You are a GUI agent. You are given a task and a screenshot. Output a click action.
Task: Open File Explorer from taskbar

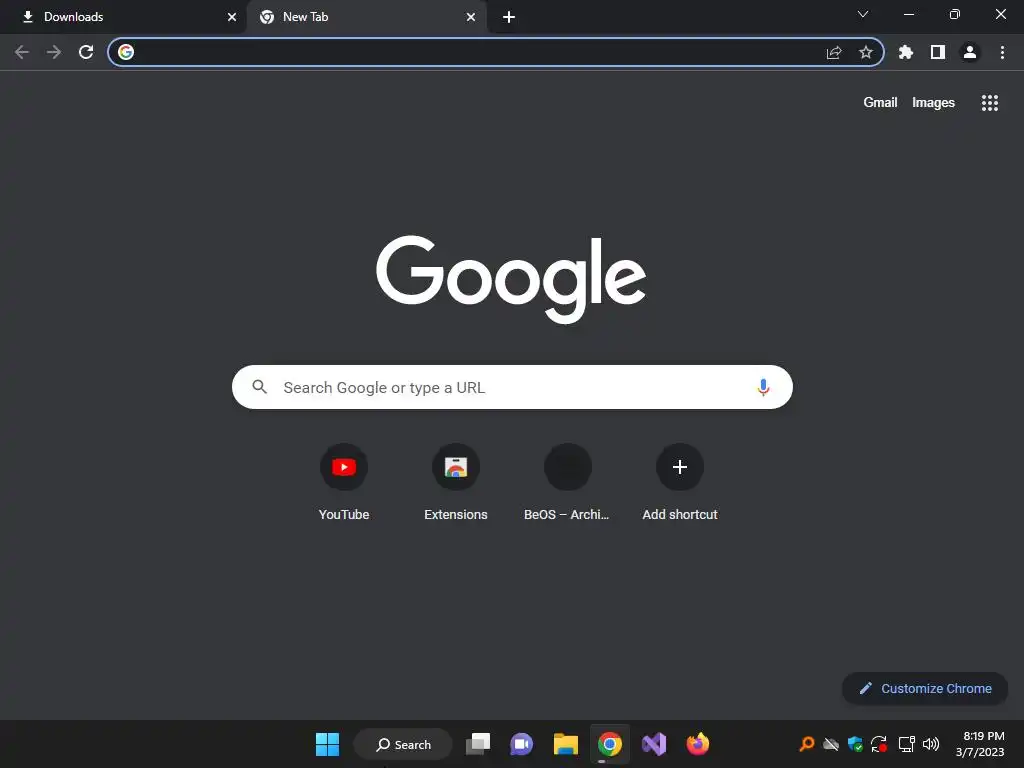[x=566, y=744]
